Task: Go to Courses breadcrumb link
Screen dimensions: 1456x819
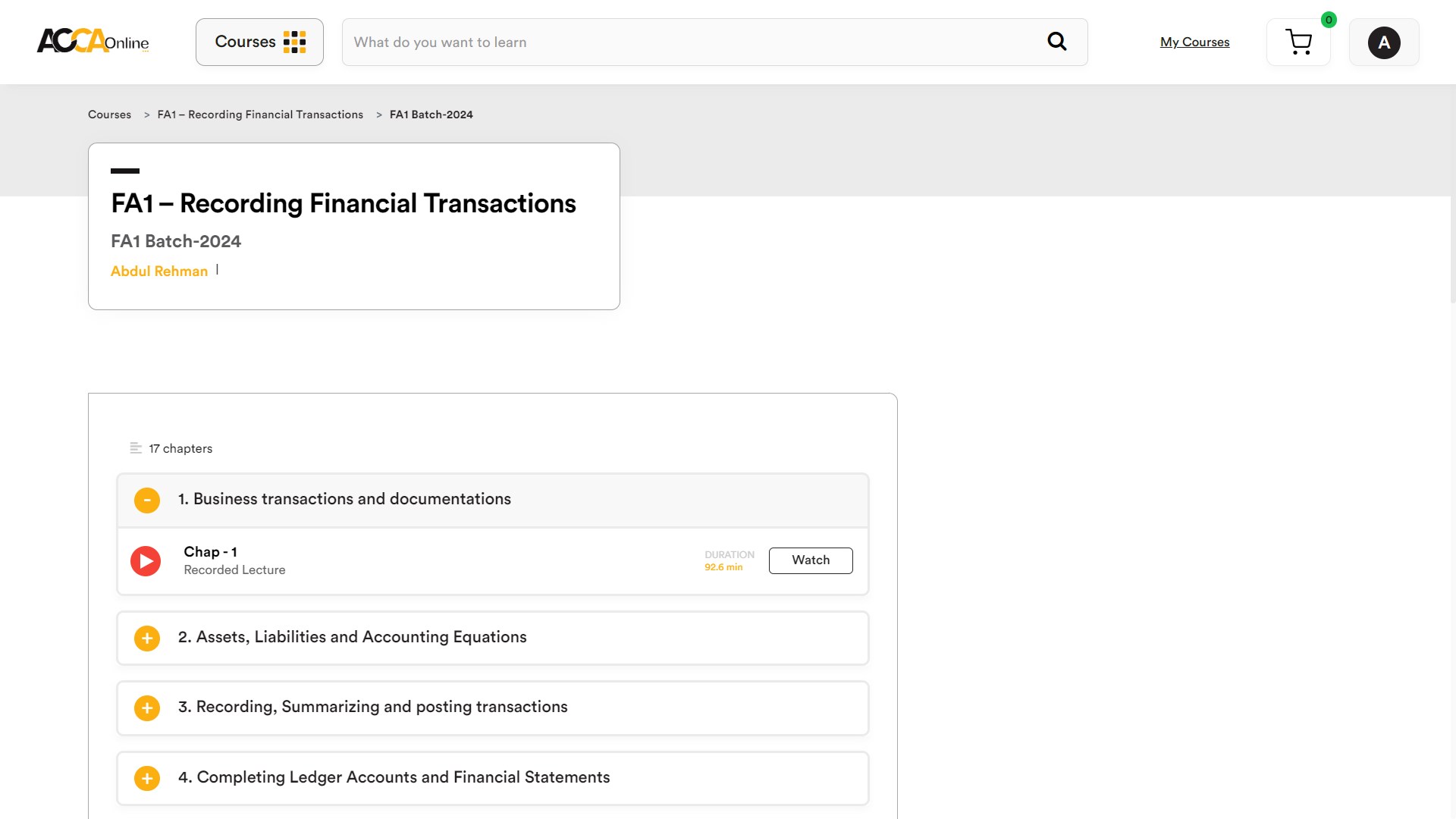Action: (109, 115)
